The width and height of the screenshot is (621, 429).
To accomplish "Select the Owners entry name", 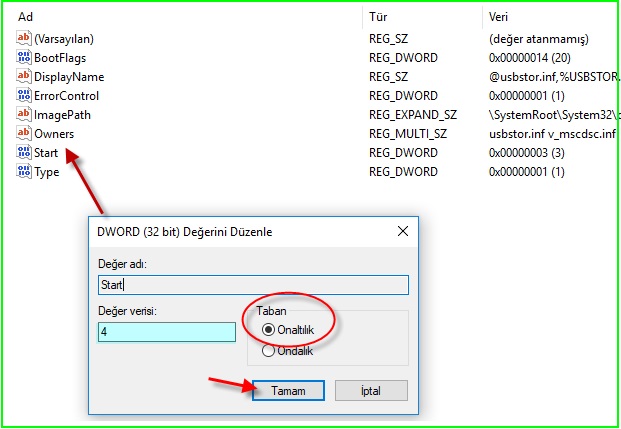I will (54, 134).
